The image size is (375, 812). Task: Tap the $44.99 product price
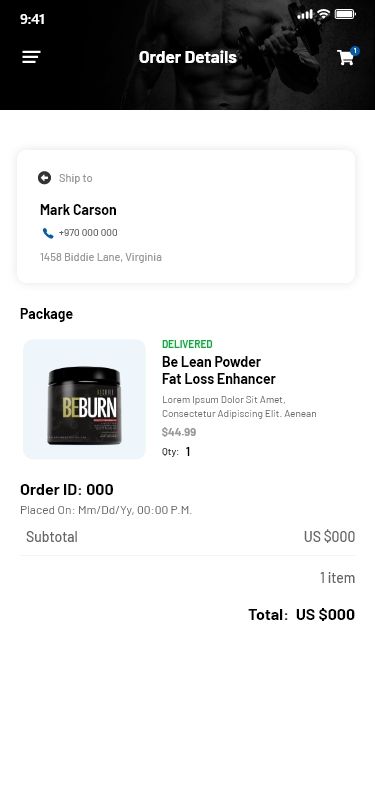[x=179, y=432]
